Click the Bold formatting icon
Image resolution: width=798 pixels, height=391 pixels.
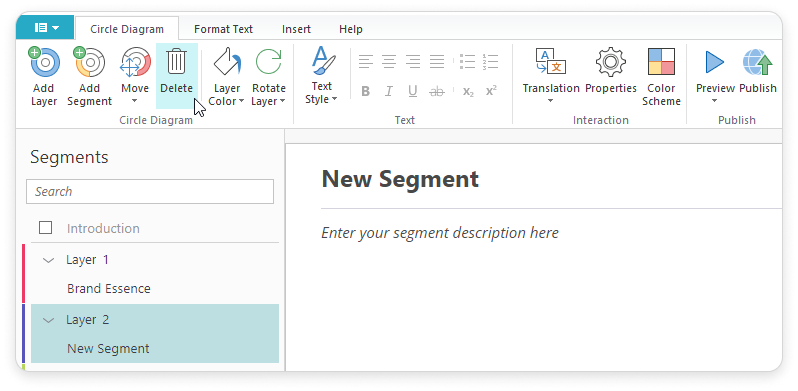(365, 91)
